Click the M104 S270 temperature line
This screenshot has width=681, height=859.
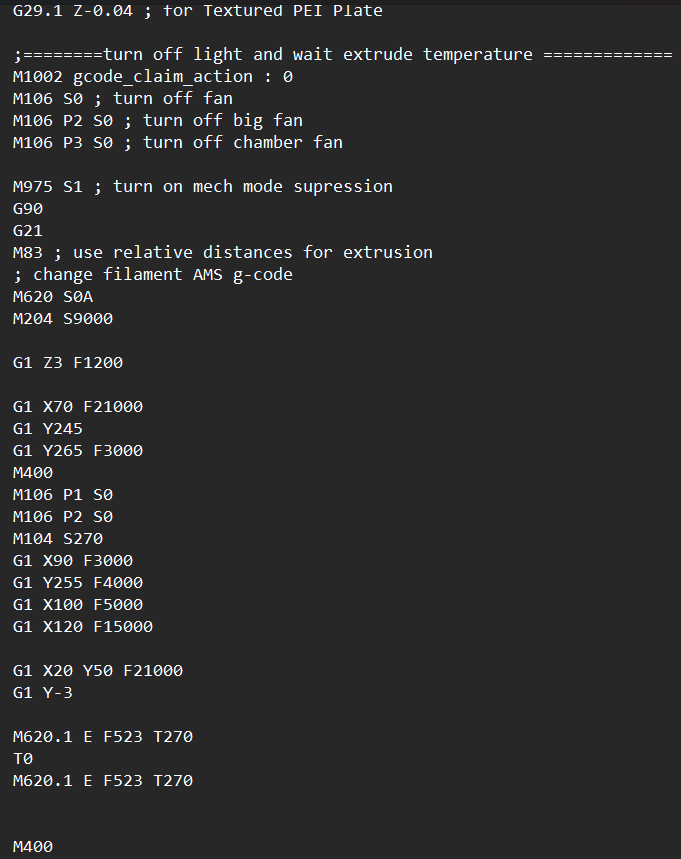(58, 538)
